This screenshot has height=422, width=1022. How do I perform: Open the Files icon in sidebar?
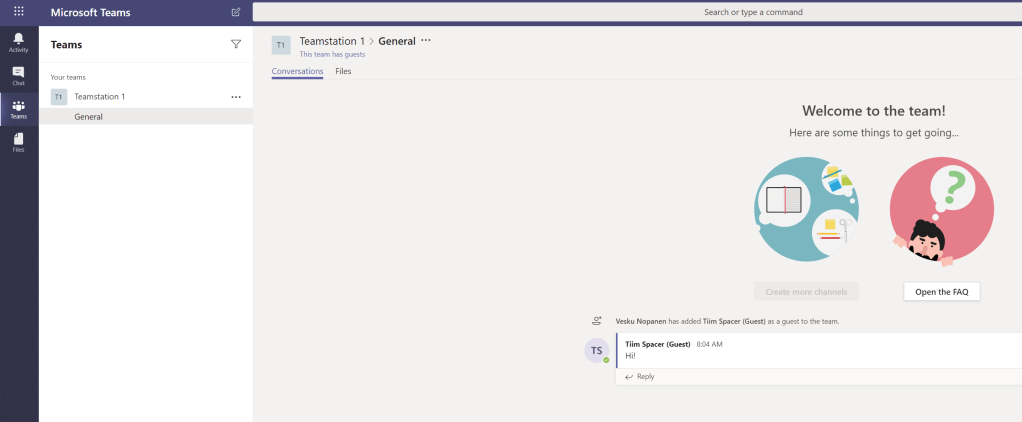19,142
